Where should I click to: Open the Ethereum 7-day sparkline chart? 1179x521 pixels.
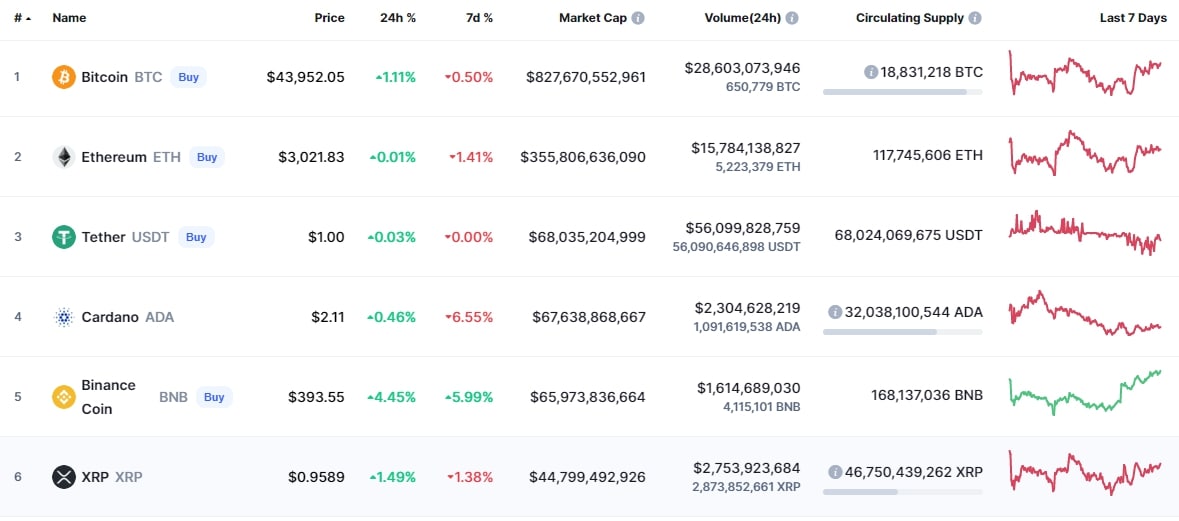click(1085, 153)
